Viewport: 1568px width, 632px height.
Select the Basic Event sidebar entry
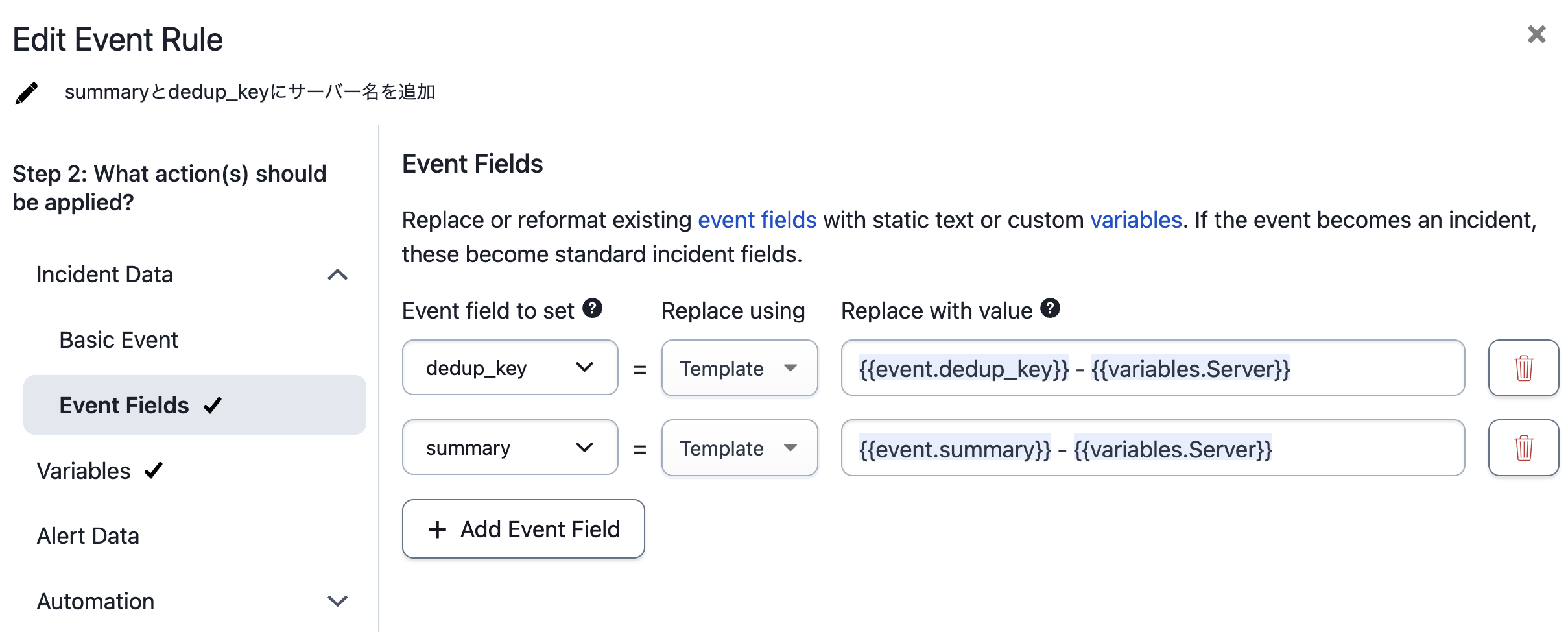pos(119,339)
